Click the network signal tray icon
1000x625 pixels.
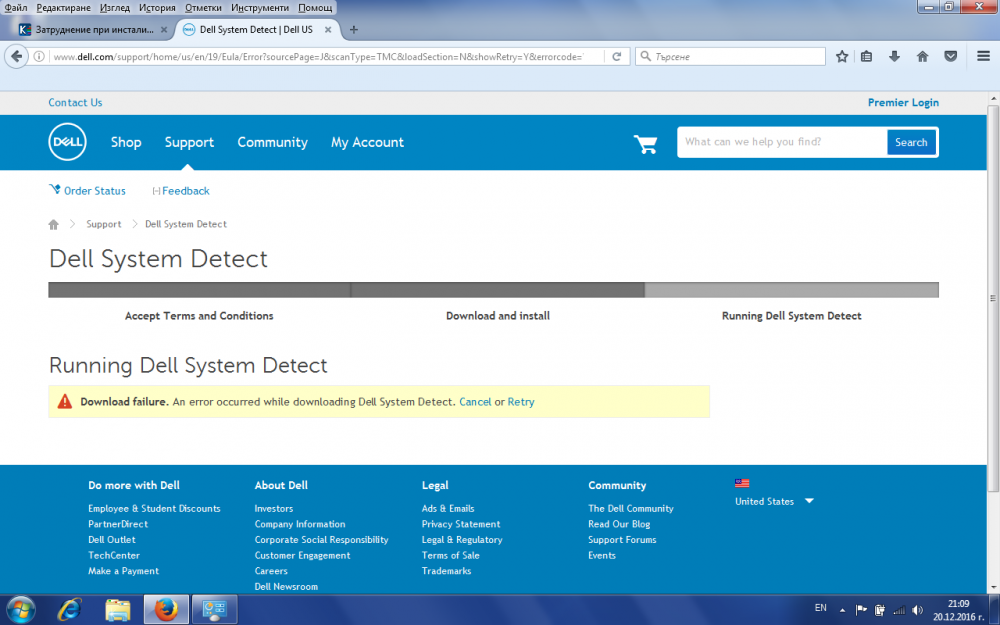899,610
